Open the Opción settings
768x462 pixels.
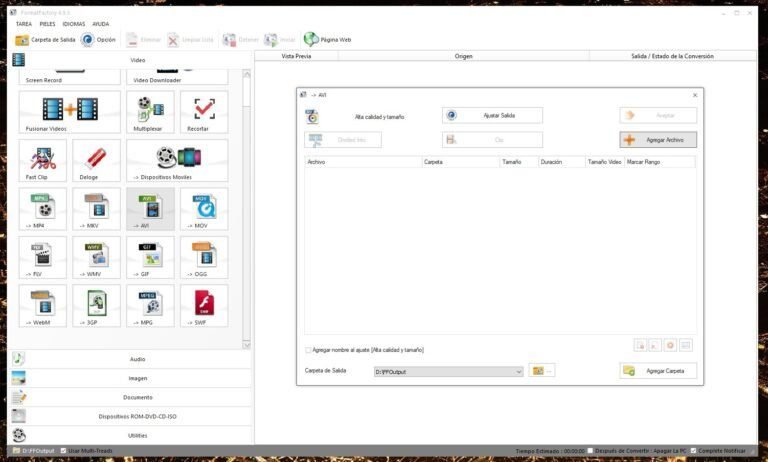(98, 40)
